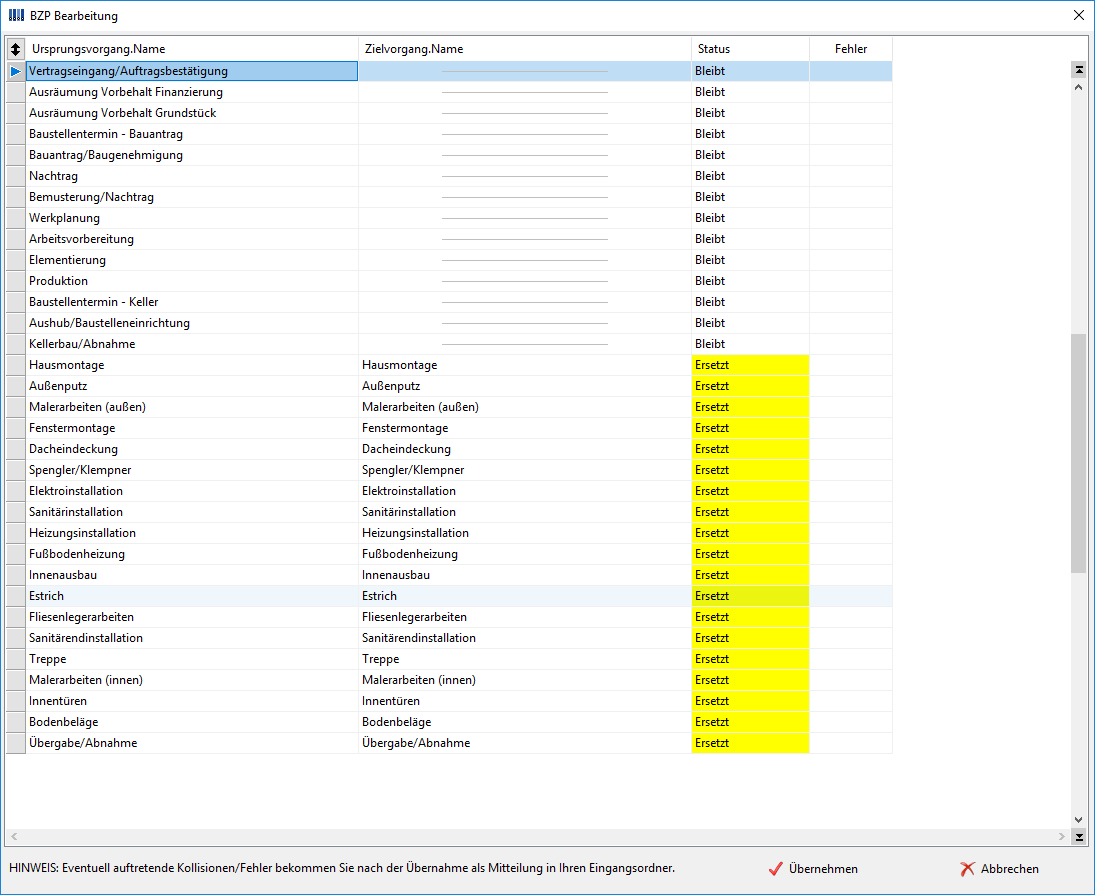
Task: Click the grey row selector beside Dacheindeckung
Action: (15, 449)
